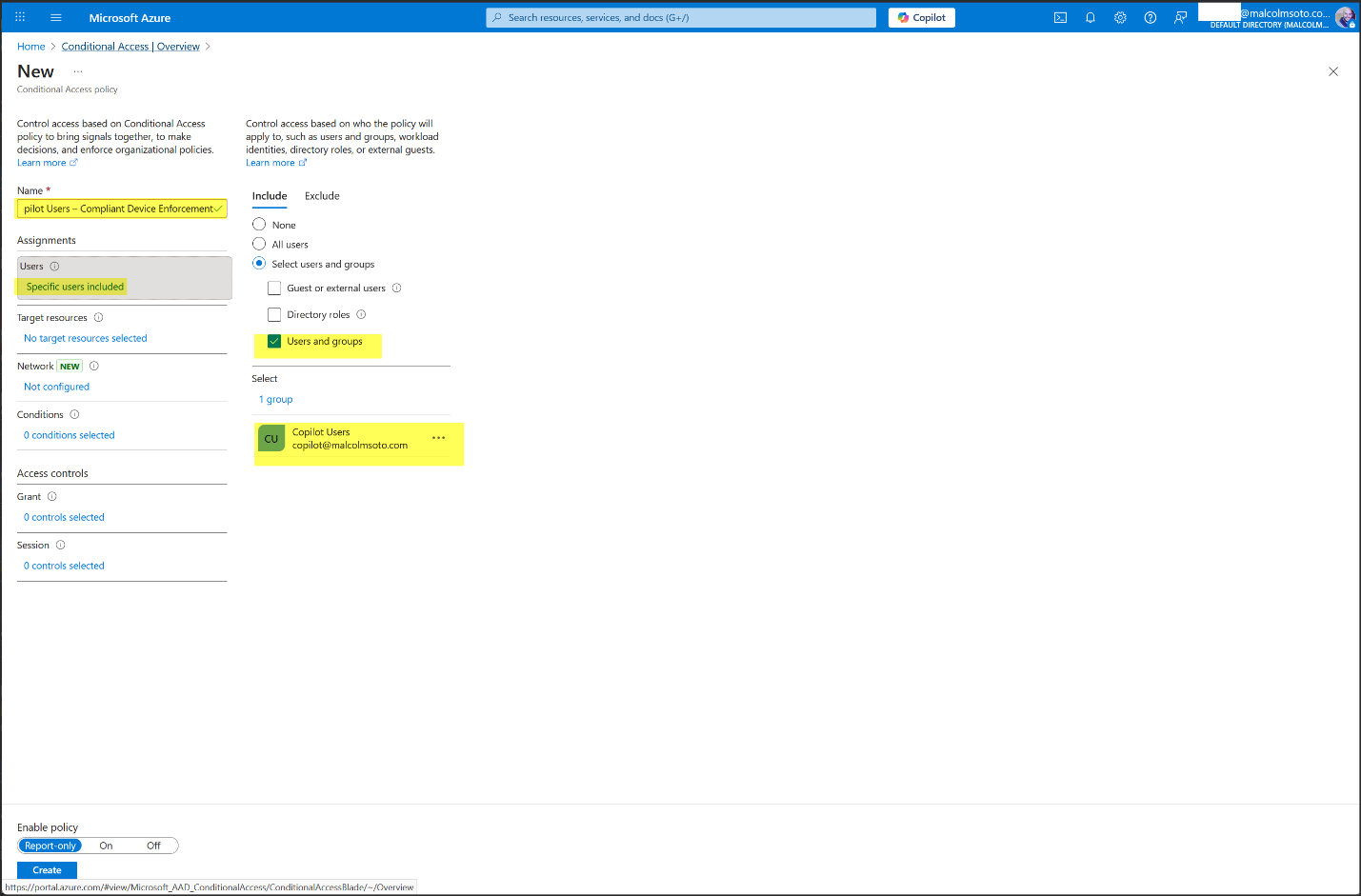
Task: Click the Create button
Action: click(47, 870)
